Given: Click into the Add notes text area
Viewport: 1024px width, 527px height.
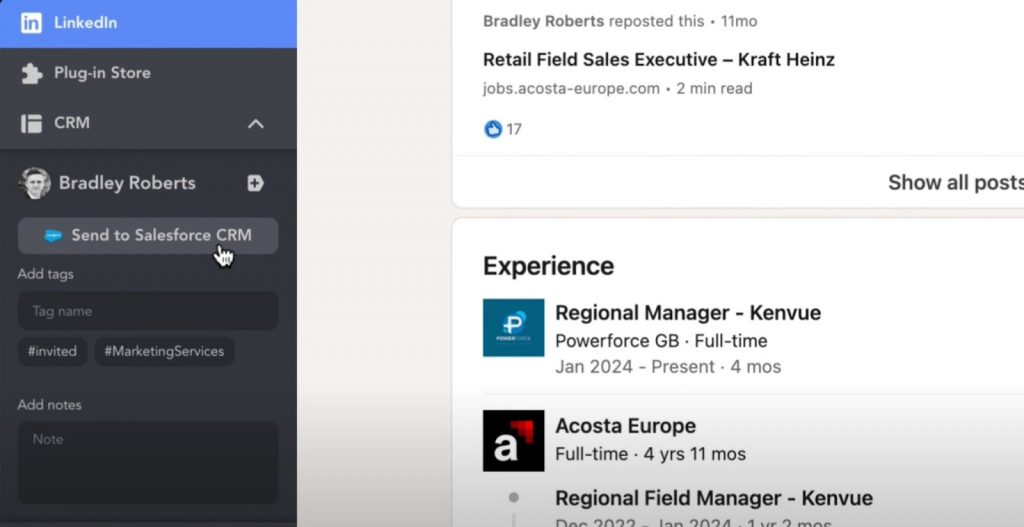Looking at the screenshot, I should 148,462.
